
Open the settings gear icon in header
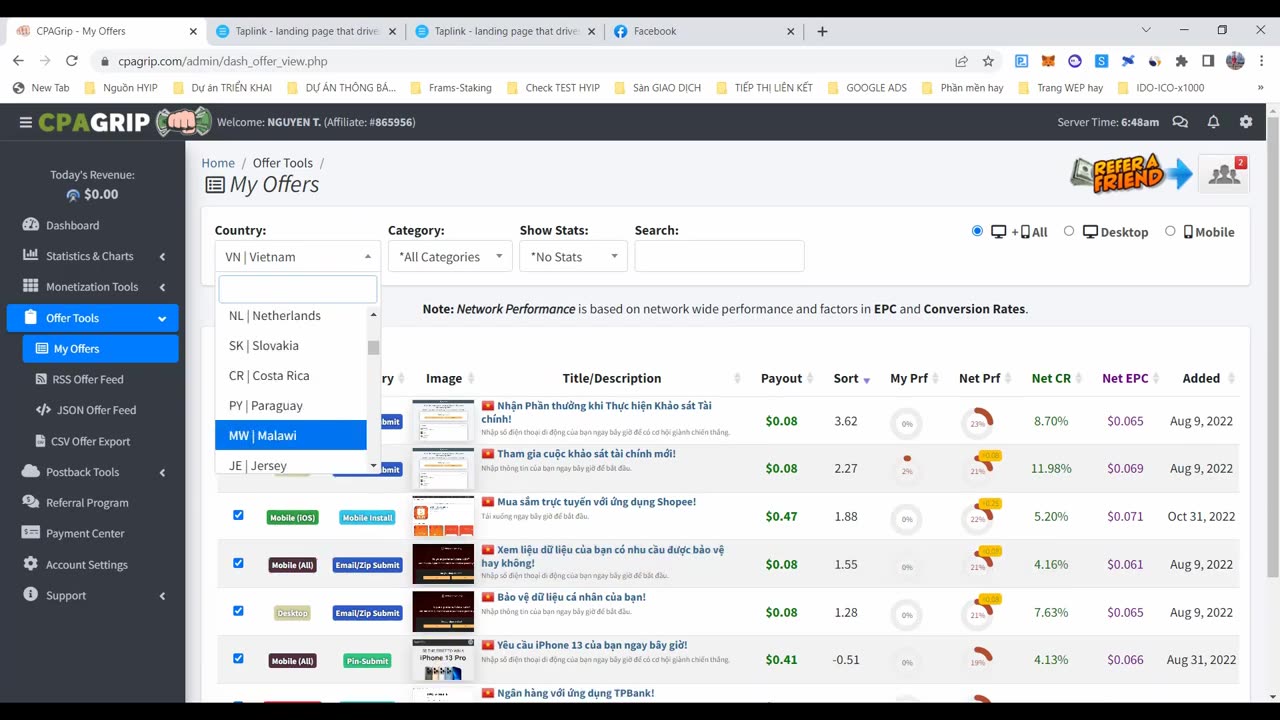pyautogui.click(x=1246, y=122)
